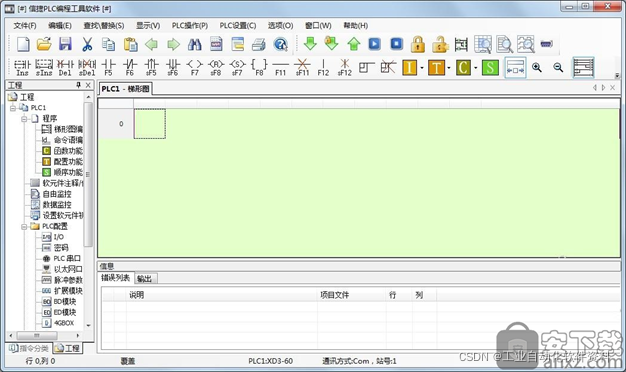Switch to 指令分类 bottom tab
This screenshot has width=626, height=372.
coord(29,348)
